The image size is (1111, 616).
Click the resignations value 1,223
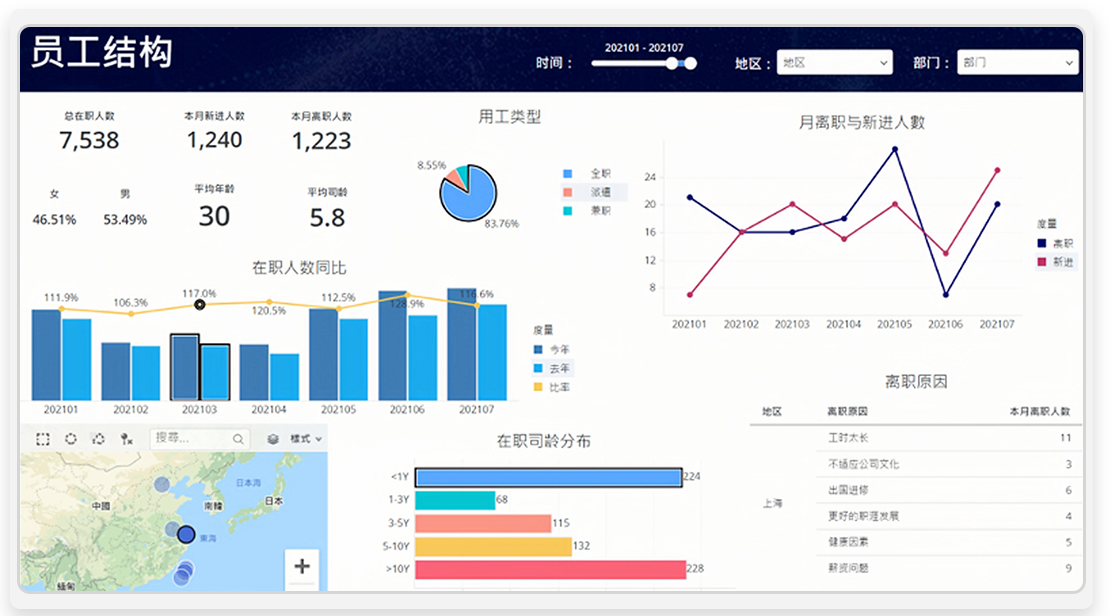tap(322, 140)
